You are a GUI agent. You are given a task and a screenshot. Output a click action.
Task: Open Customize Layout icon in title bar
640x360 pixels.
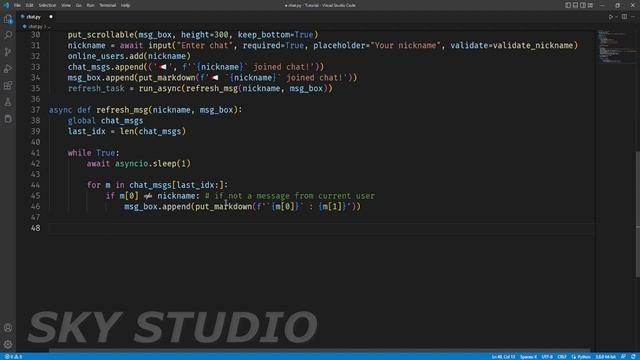pos(590,5)
